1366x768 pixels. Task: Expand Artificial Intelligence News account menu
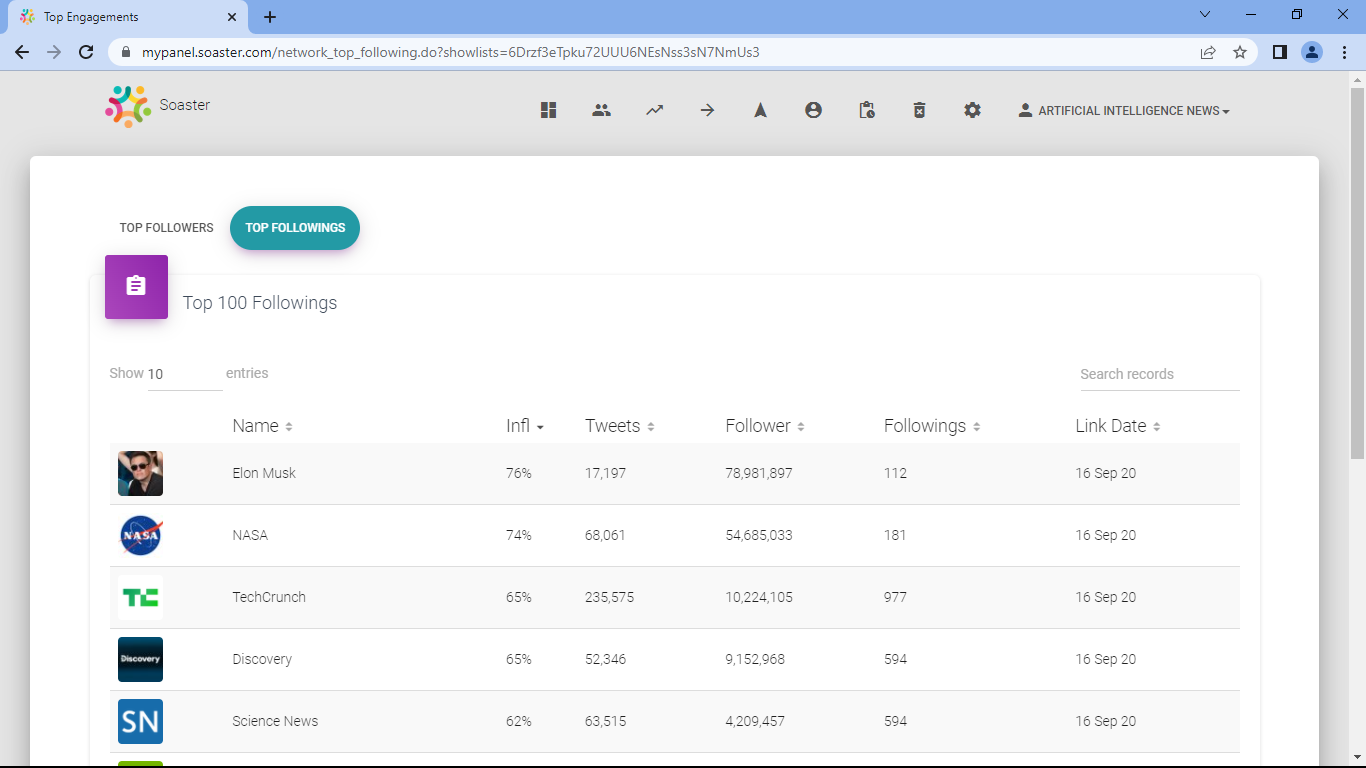pos(1124,111)
